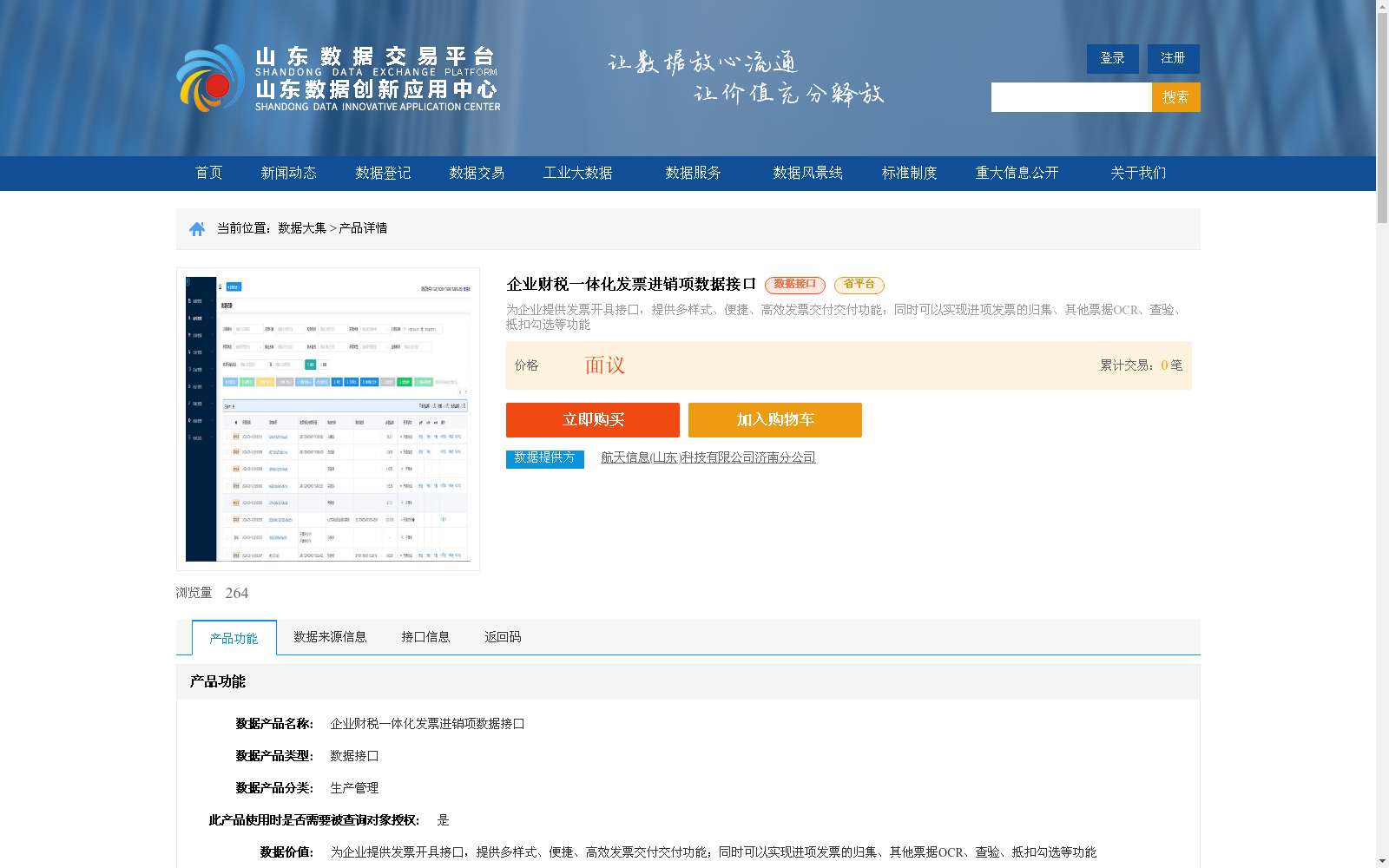1389x868 pixels.
Task: Open the 航天信息 provider company link
Action: [x=708, y=457]
